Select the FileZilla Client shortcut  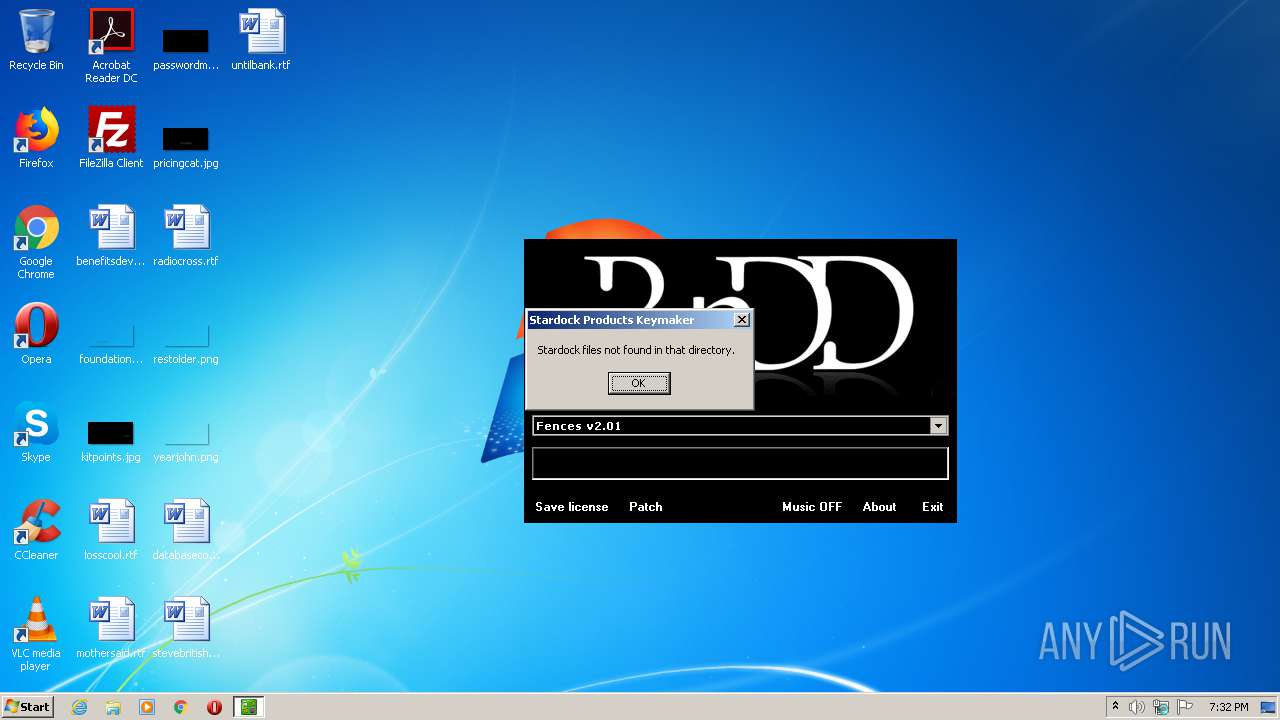111,139
